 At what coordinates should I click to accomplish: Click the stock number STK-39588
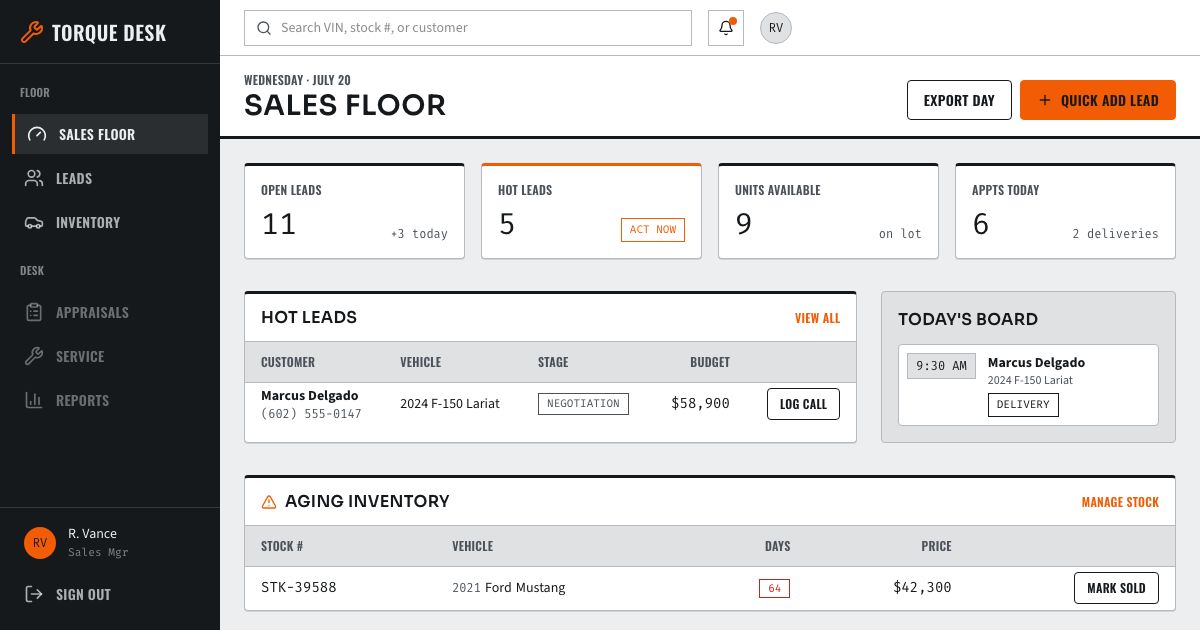pos(299,587)
